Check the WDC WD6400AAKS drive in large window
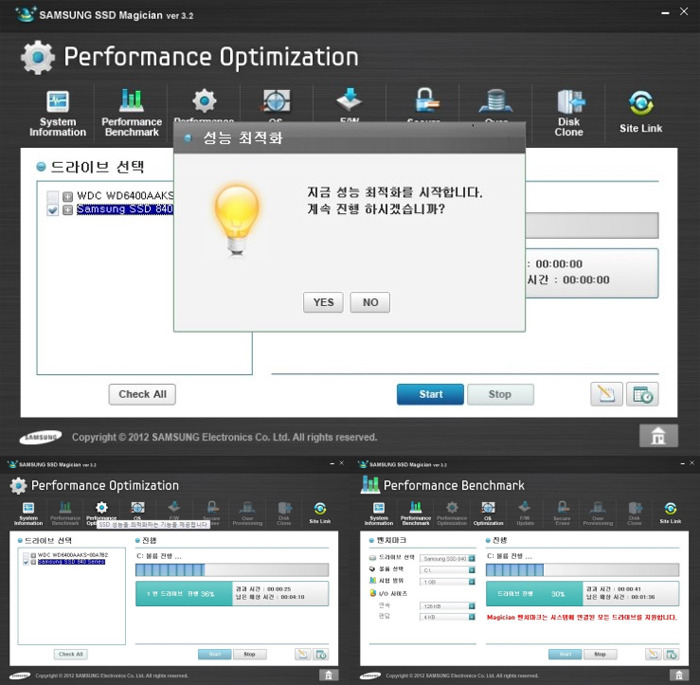The height and width of the screenshot is (685, 700). (53, 196)
